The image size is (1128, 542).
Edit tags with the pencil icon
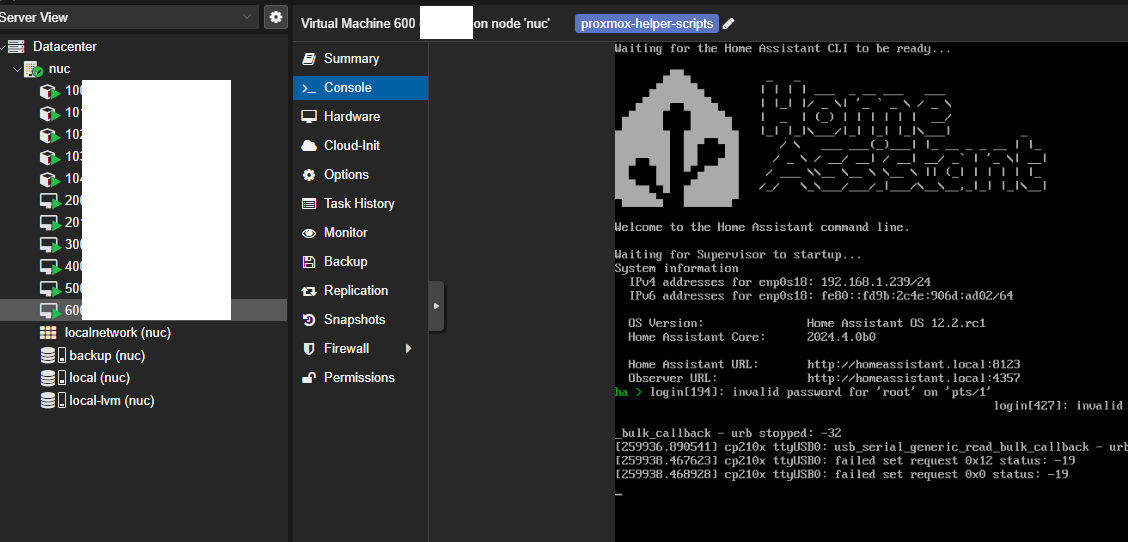point(728,24)
